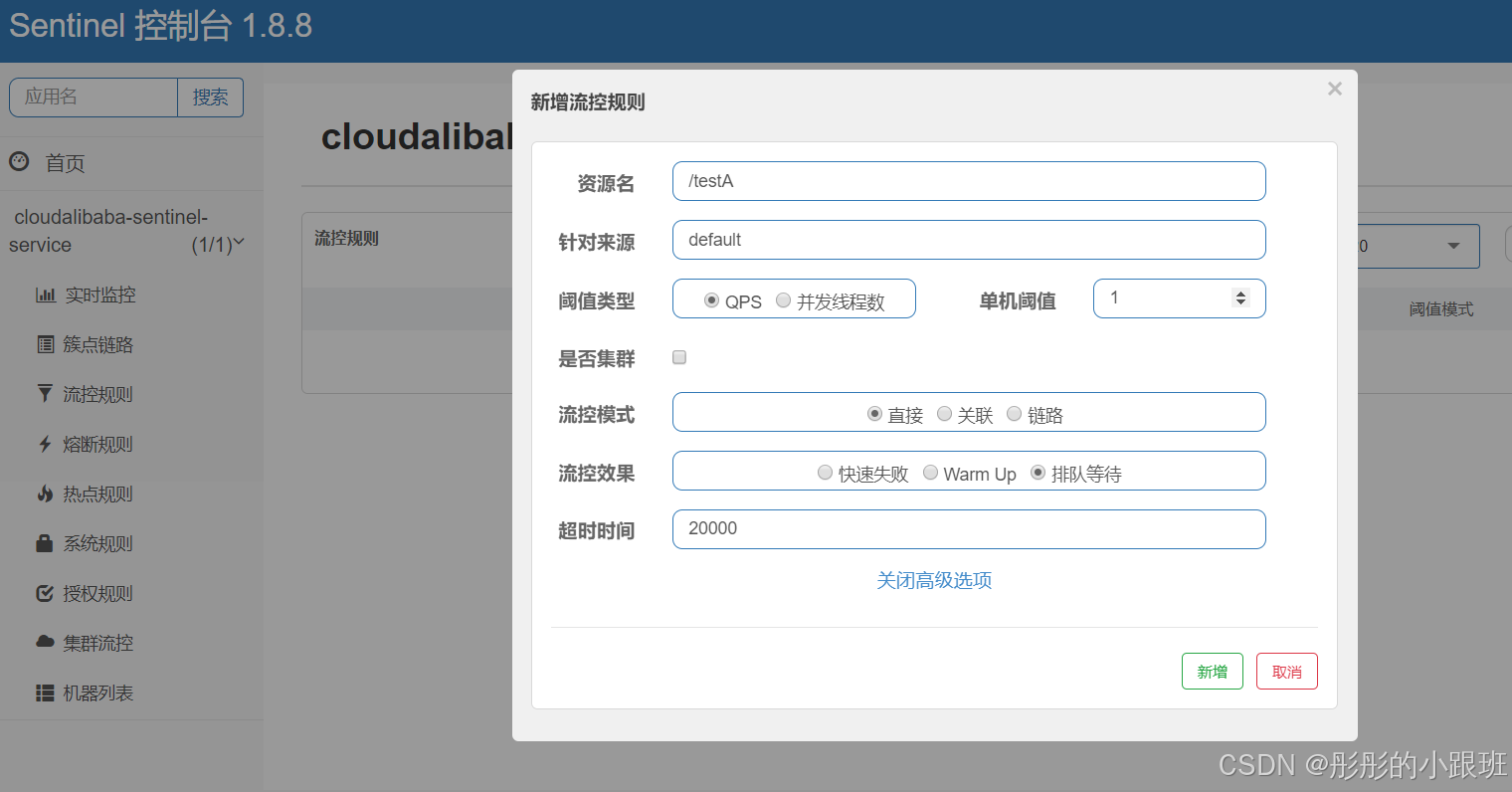The width and height of the screenshot is (1512, 792).
Task: Choose 链路 flow control mode
Action: 1014,414
